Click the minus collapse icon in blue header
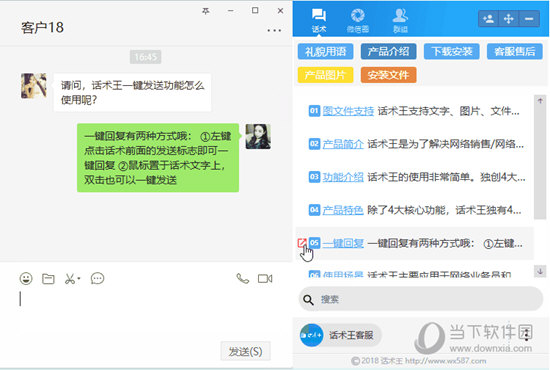The height and width of the screenshot is (370, 550). pyautogui.click(x=529, y=18)
